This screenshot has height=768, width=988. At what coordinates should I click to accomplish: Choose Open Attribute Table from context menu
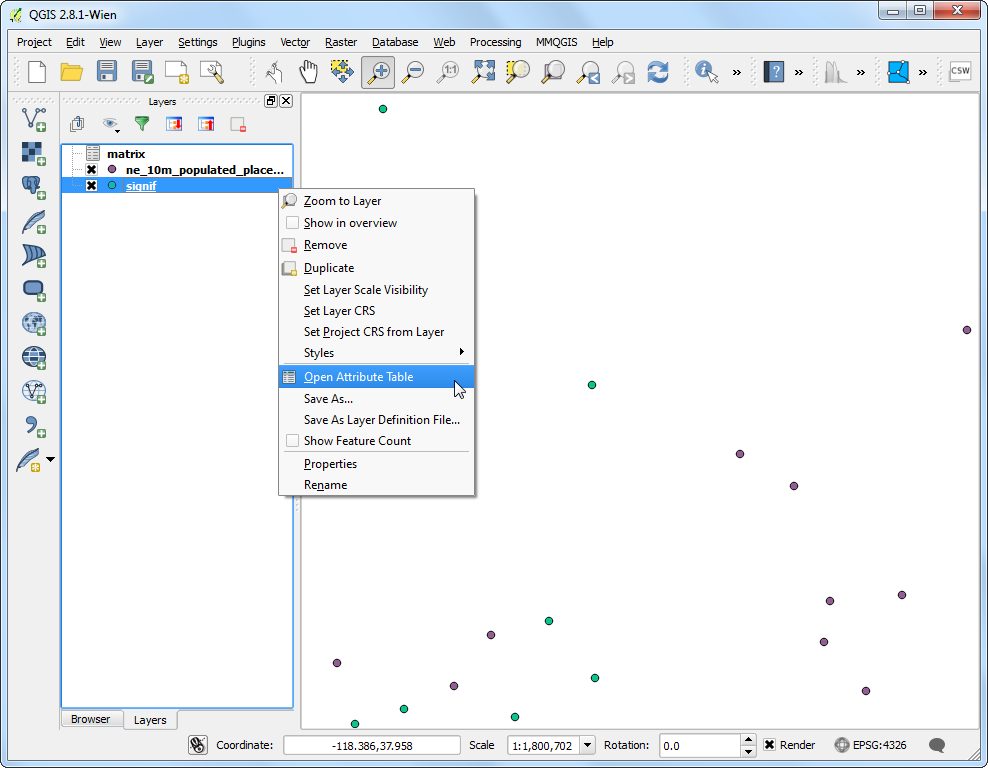point(376,377)
